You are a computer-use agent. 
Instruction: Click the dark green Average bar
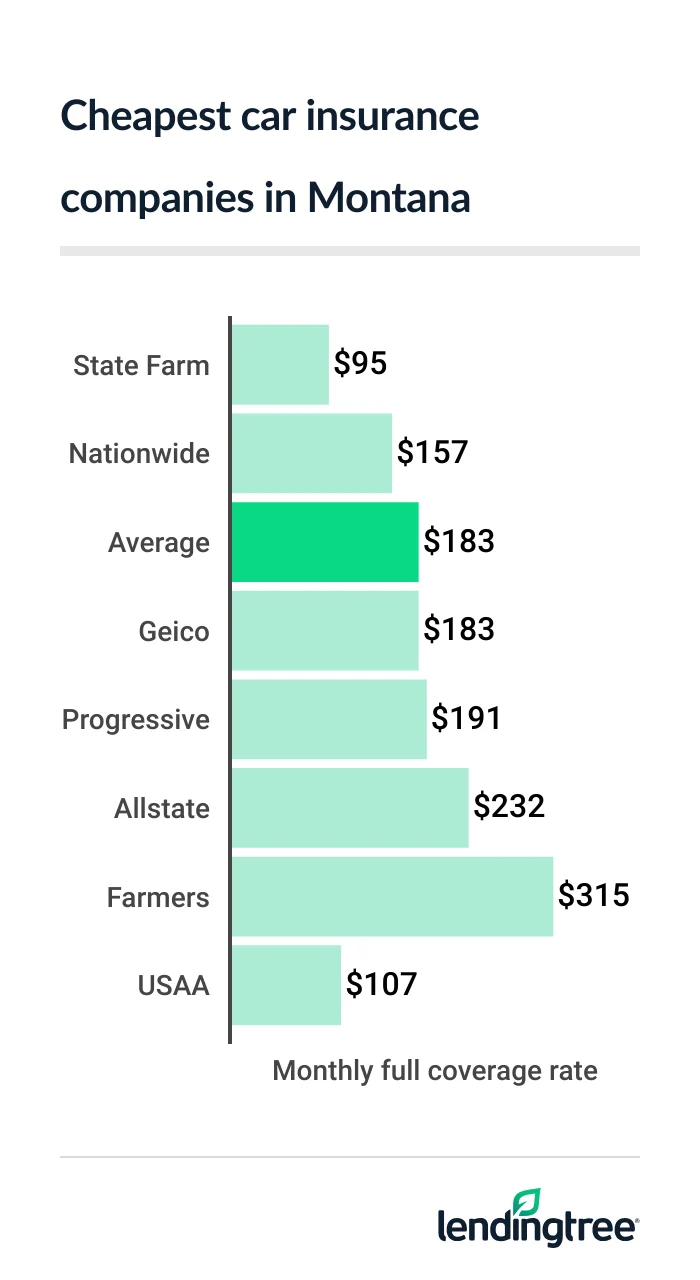click(x=325, y=542)
